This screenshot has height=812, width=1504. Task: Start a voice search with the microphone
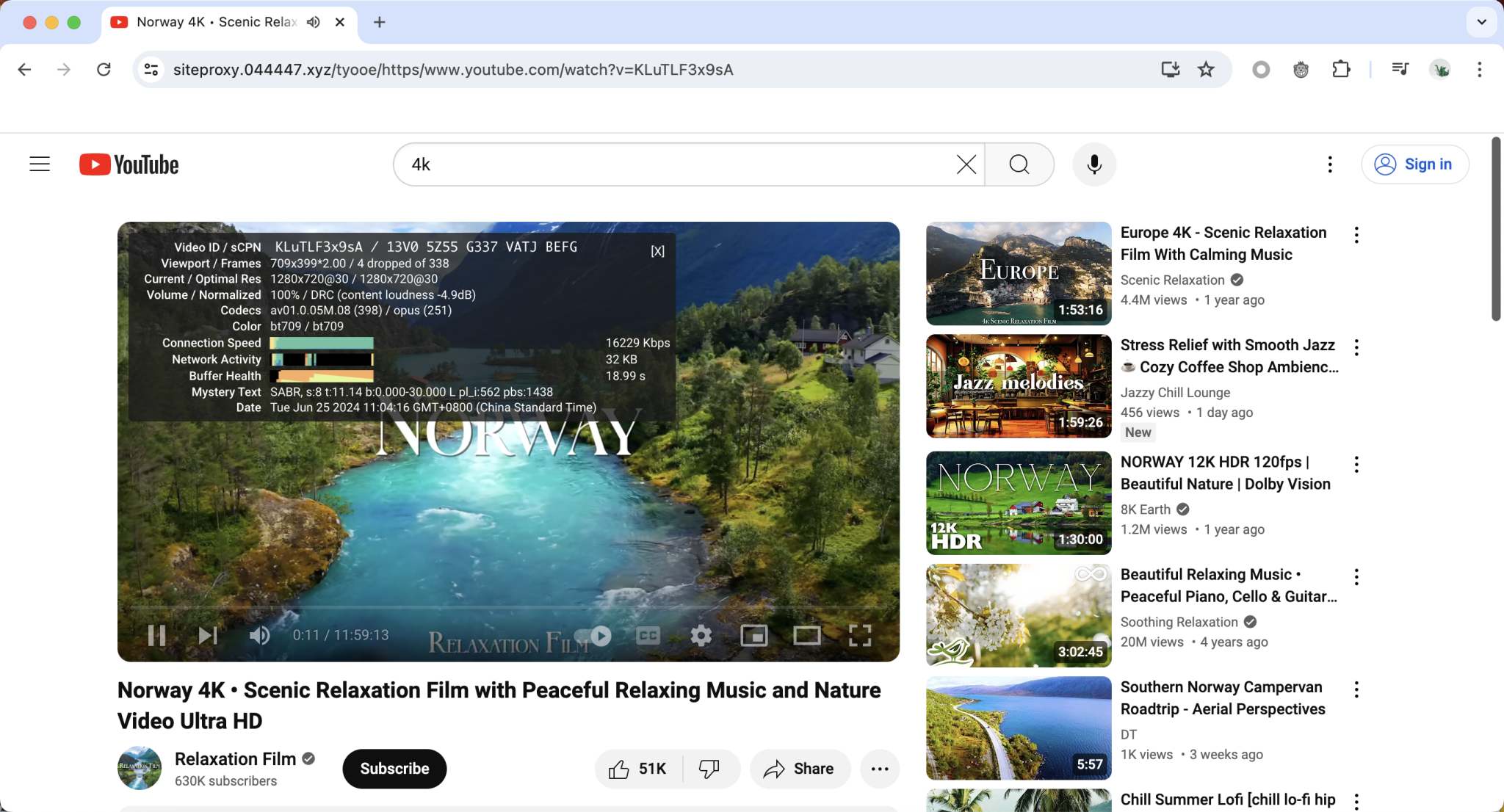[x=1093, y=164]
